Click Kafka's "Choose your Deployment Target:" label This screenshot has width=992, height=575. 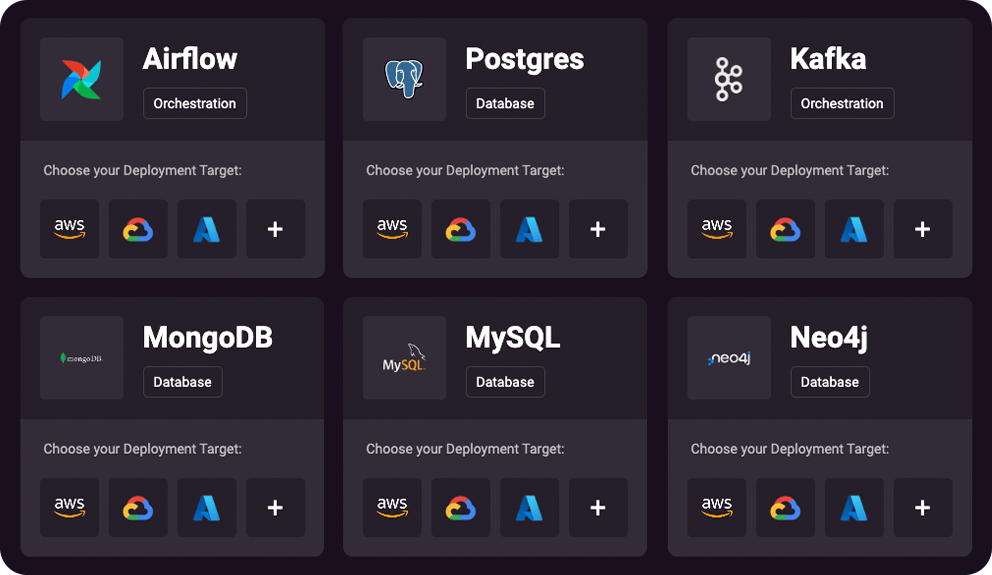pyautogui.click(x=790, y=171)
